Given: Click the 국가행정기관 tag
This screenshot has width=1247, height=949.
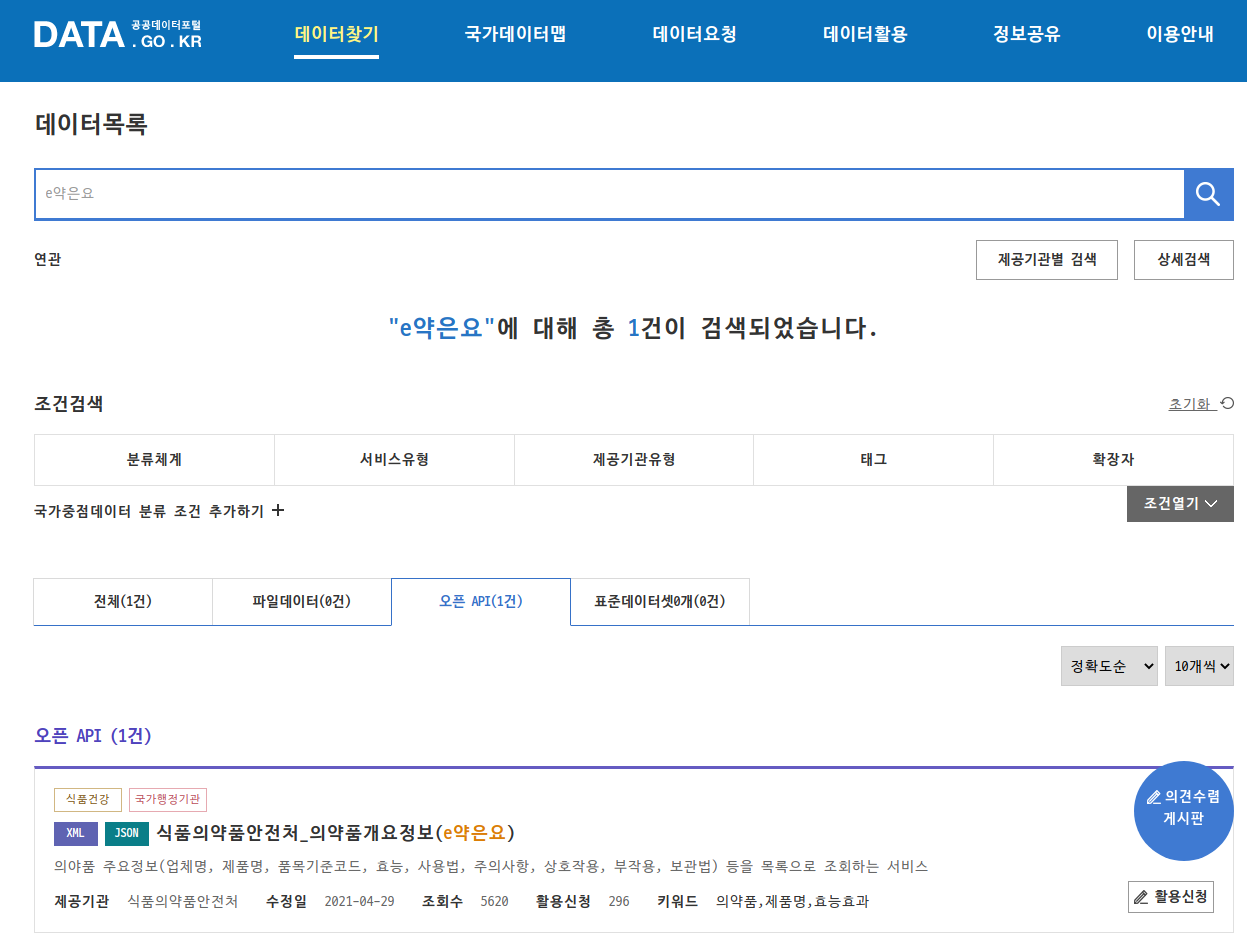Looking at the screenshot, I should click(168, 800).
